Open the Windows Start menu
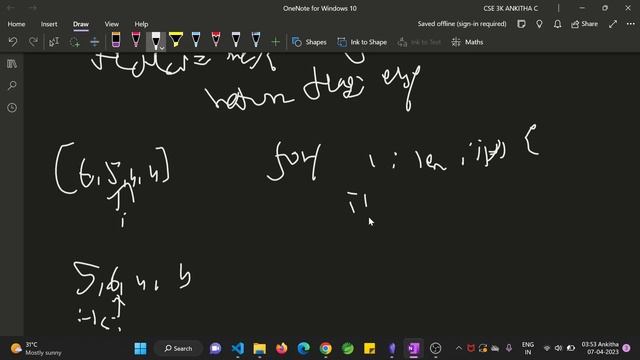640x360 pixels. click(140, 348)
